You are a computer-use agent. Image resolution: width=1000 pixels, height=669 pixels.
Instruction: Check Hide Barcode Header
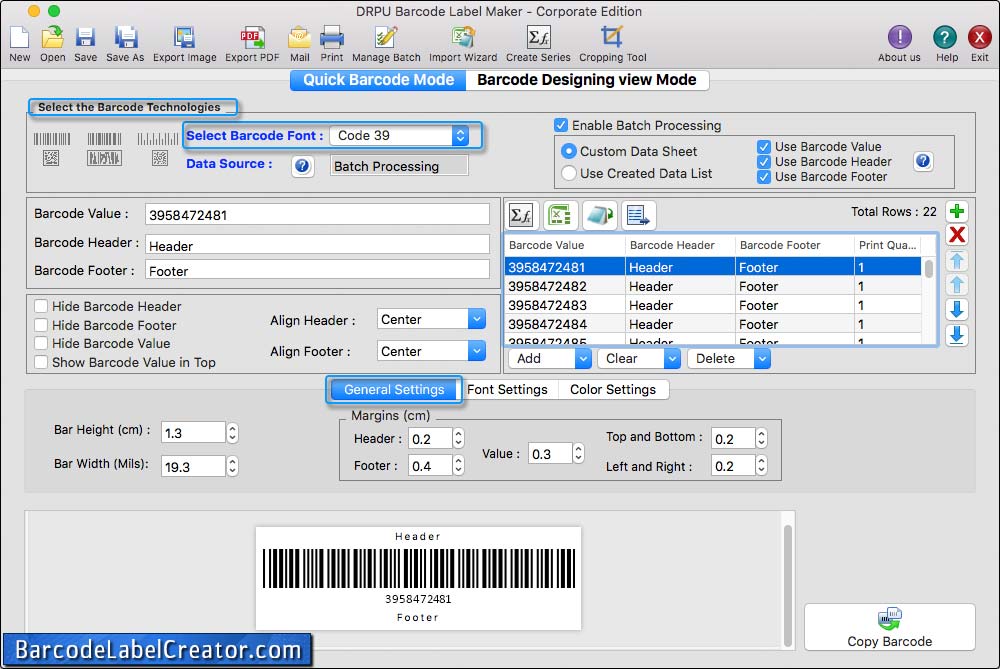41,306
